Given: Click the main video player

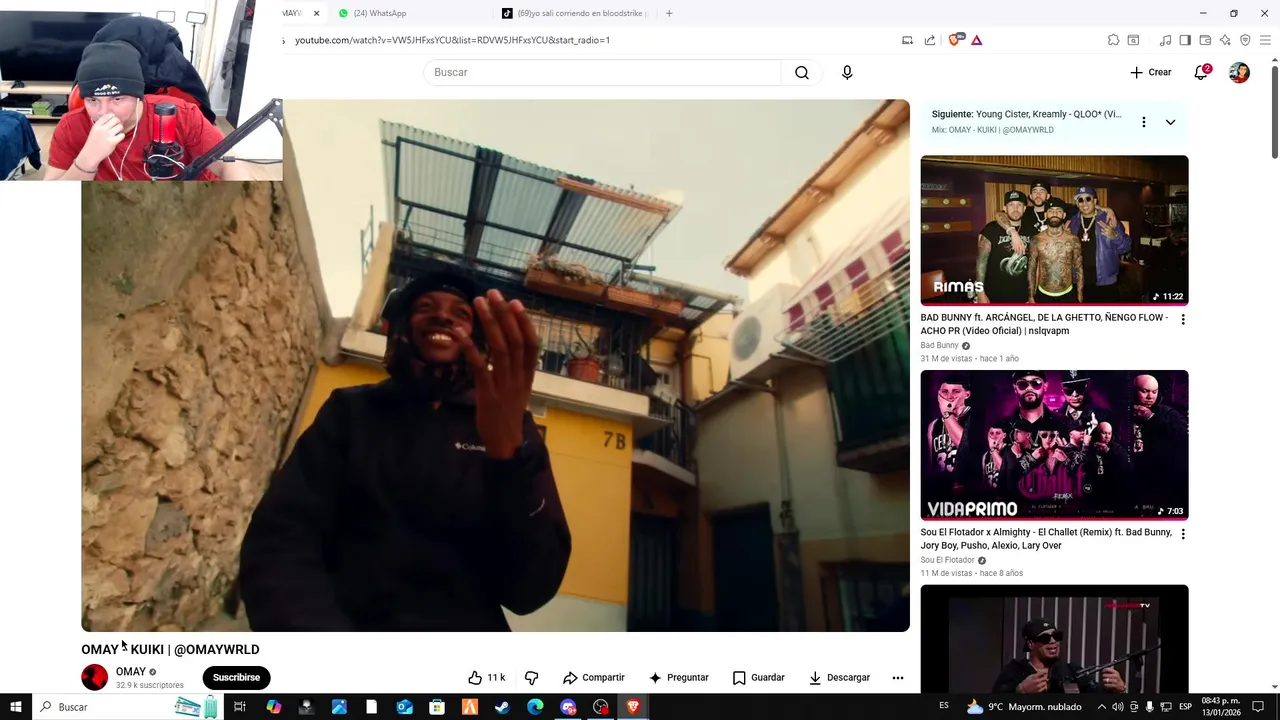Looking at the screenshot, I should [495, 365].
